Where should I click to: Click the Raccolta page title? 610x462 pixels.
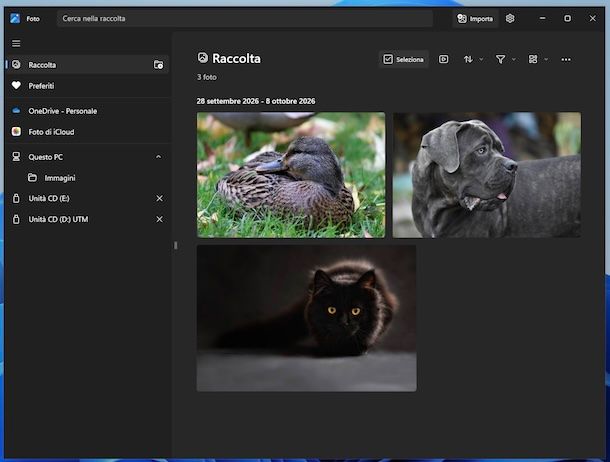point(237,58)
